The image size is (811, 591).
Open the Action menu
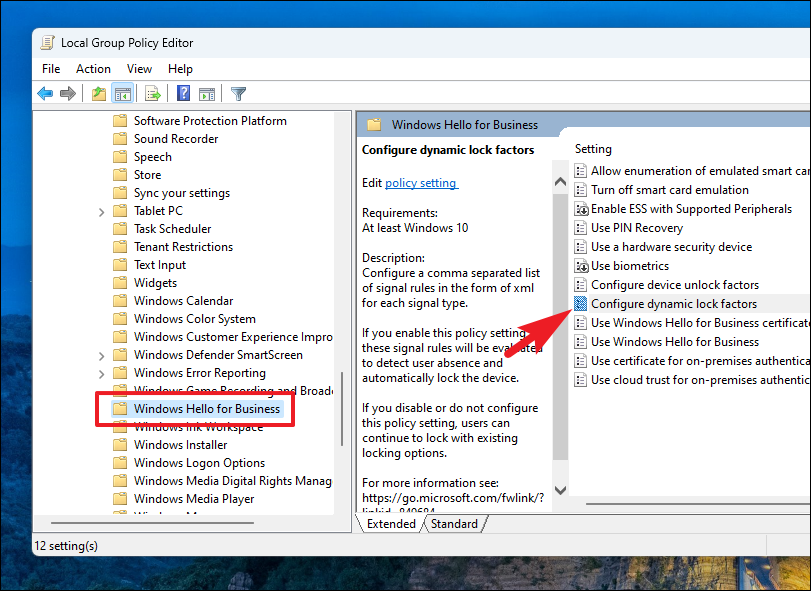pyautogui.click(x=93, y=69)
